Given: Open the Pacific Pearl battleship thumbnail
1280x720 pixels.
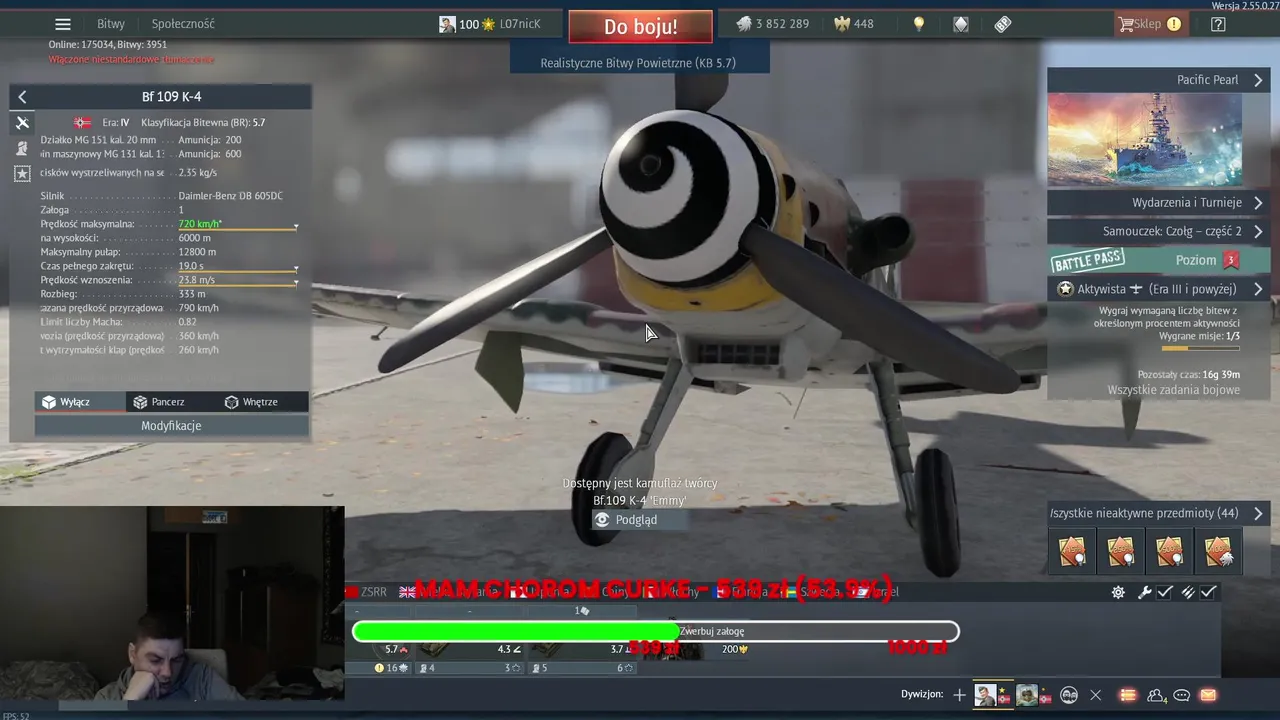Looking at the screenshot, I should point(1145,140).
